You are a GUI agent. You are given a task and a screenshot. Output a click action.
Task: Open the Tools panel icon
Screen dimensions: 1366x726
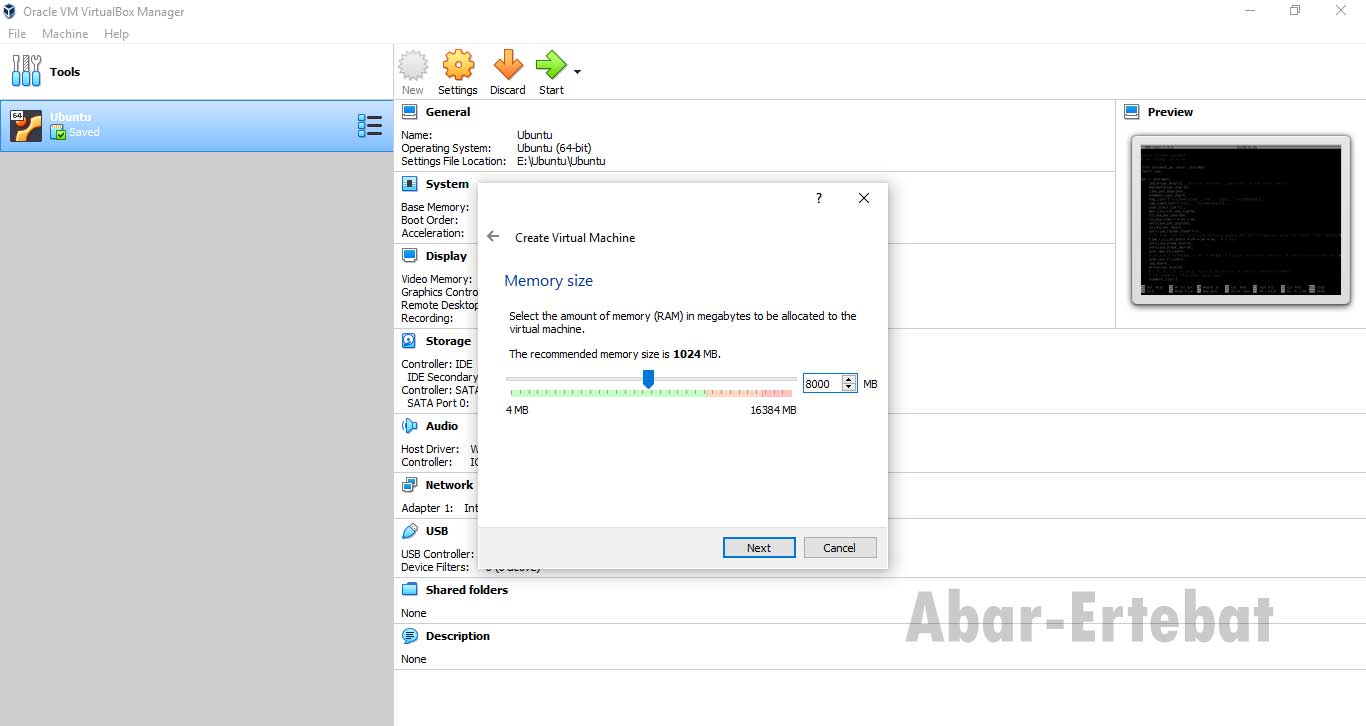pyautogui.click(x=27, y=71)
